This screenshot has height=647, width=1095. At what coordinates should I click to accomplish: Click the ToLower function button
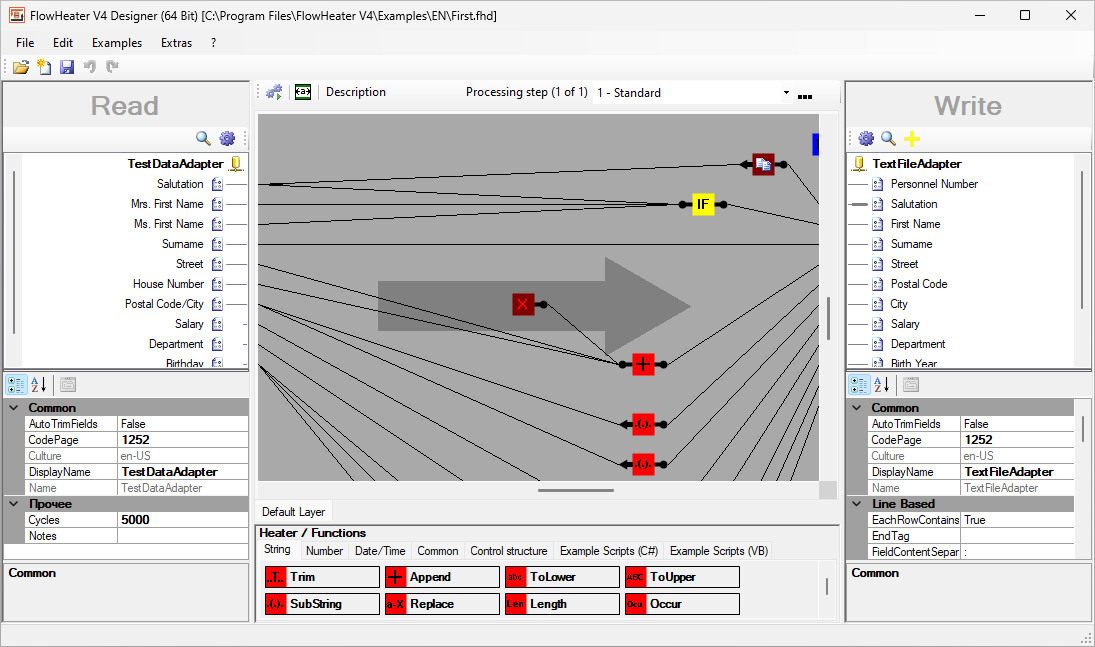tap(562, 577)
